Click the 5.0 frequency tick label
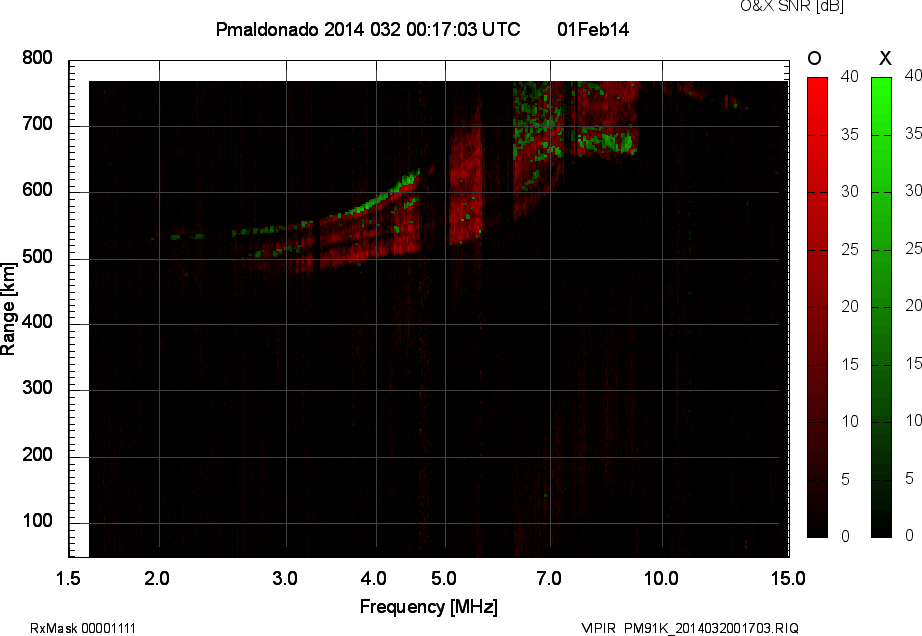Screen dimensions: 922x636 [x=444, y=578]
